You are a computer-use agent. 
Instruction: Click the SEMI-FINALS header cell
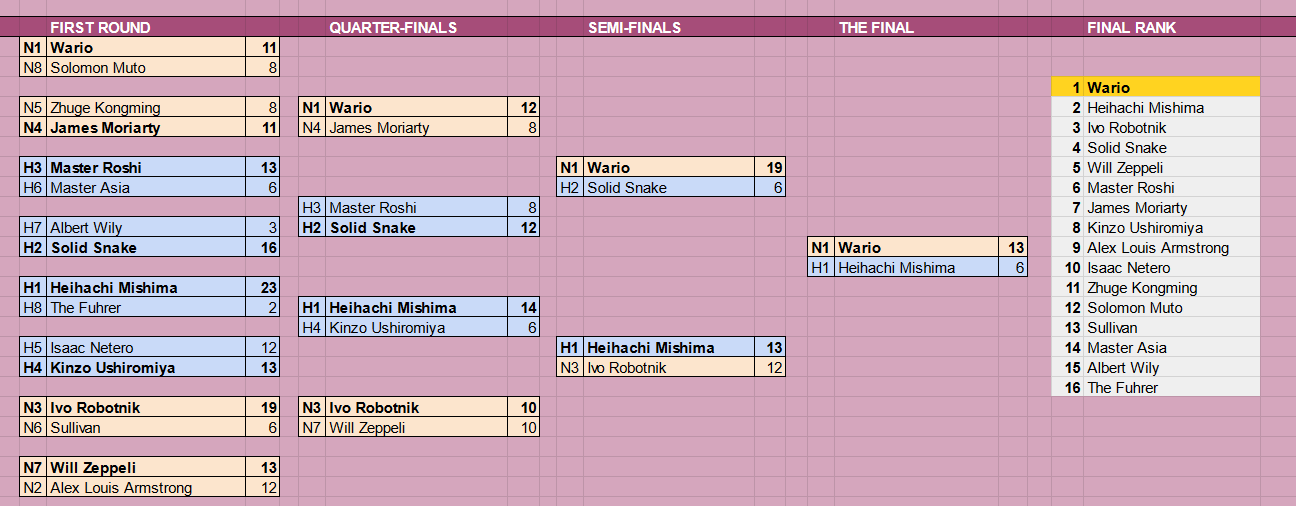point(634,28)
